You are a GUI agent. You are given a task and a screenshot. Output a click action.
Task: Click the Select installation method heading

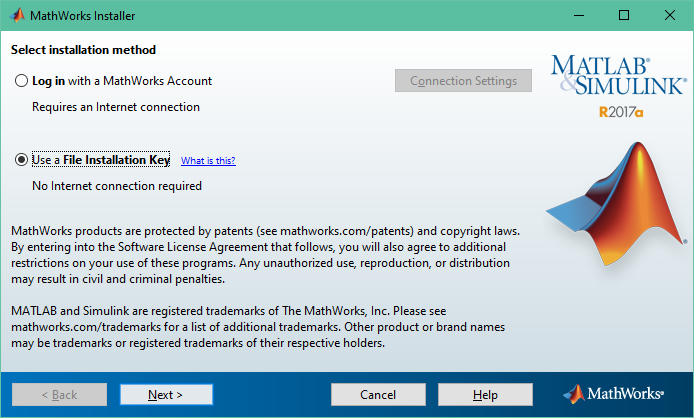(x=83, y=50)
